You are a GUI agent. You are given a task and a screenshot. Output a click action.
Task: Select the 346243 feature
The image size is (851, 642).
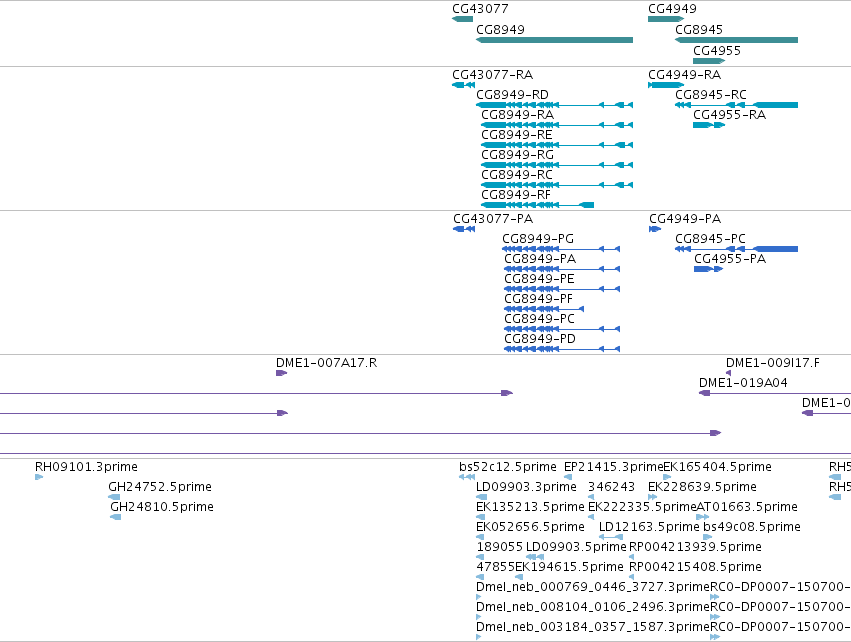[x=591, y=498]
